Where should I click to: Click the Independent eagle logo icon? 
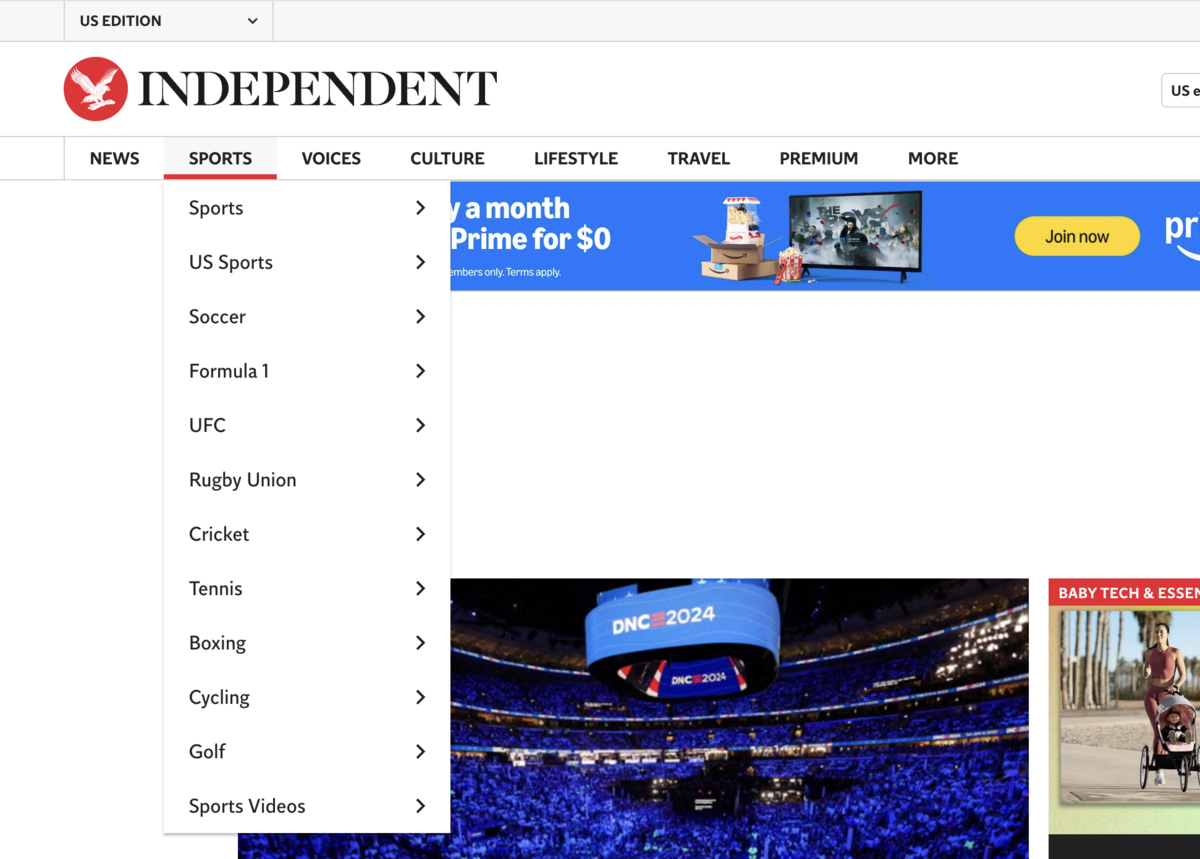(96, 89)
